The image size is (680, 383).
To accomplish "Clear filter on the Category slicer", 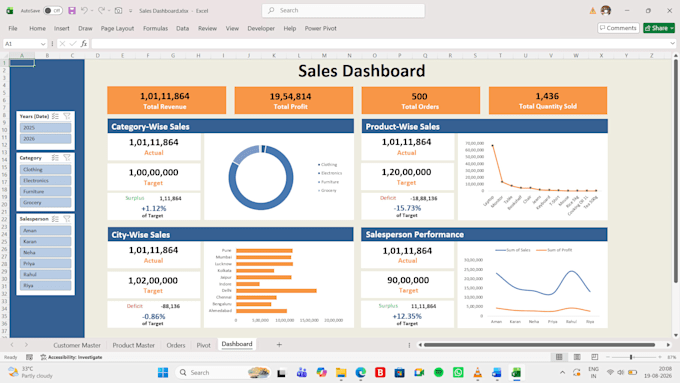I will (x=67, y=158).
